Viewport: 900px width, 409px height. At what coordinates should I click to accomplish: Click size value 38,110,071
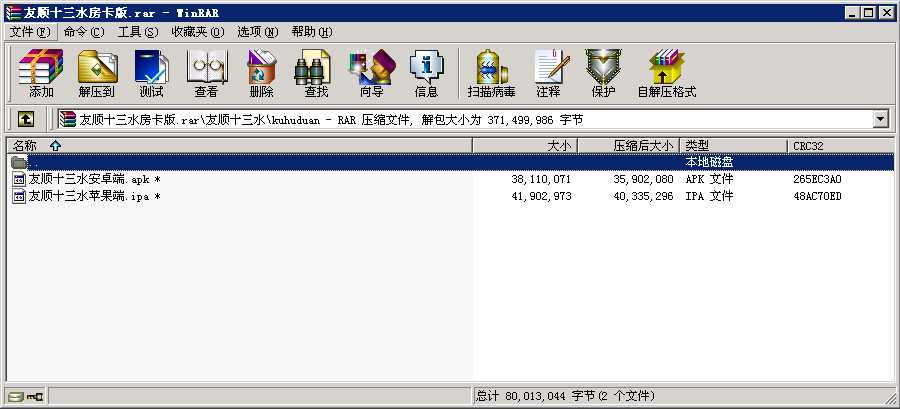pos(541,180)
